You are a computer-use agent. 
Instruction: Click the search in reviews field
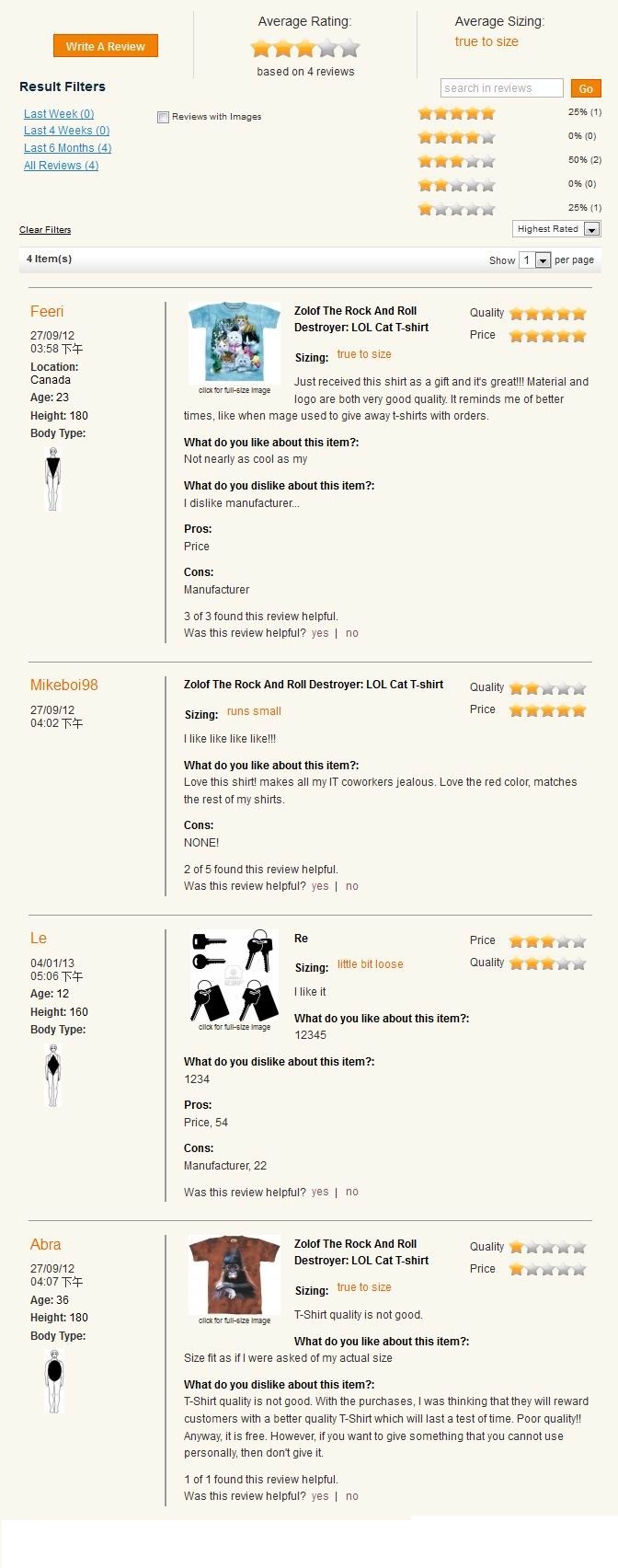click(502, 88)
